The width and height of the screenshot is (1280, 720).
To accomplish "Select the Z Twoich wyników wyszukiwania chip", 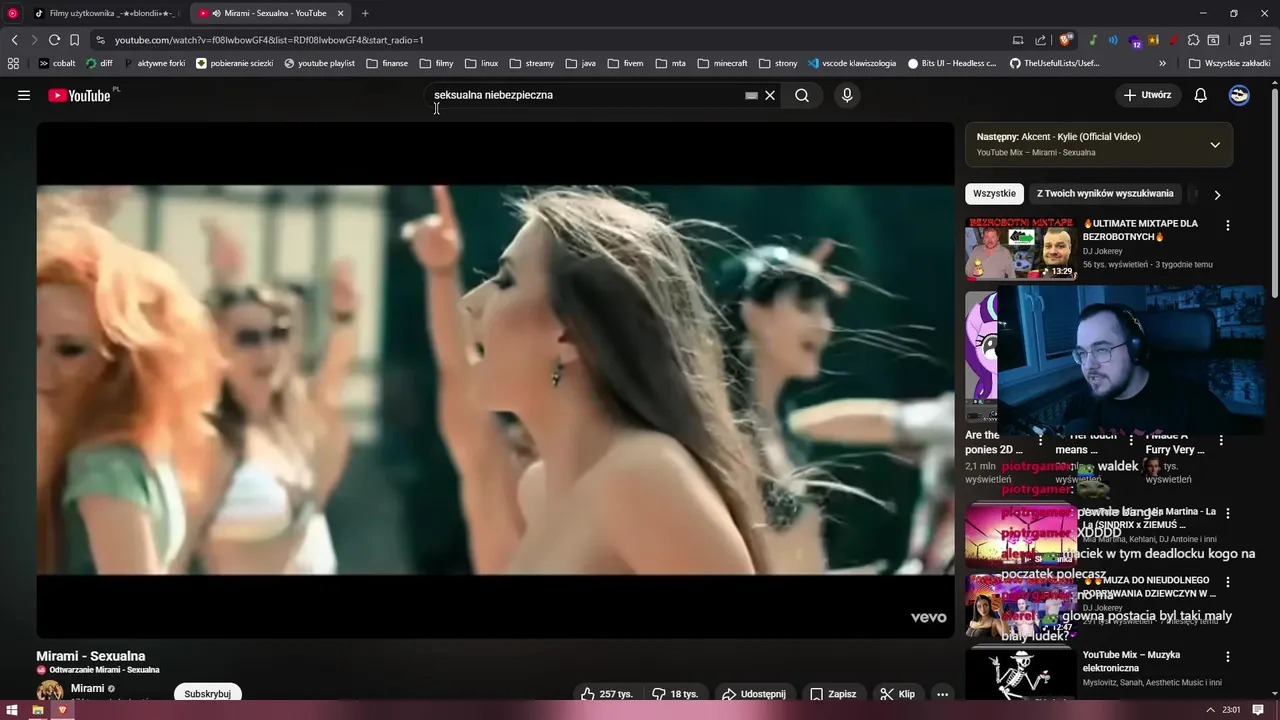I will point(1105,194).
